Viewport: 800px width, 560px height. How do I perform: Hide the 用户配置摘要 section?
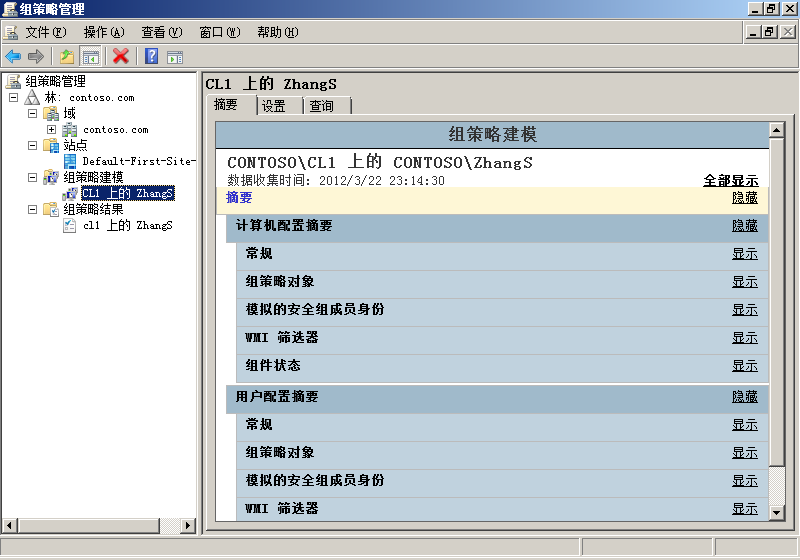click(x=745, y=396)
